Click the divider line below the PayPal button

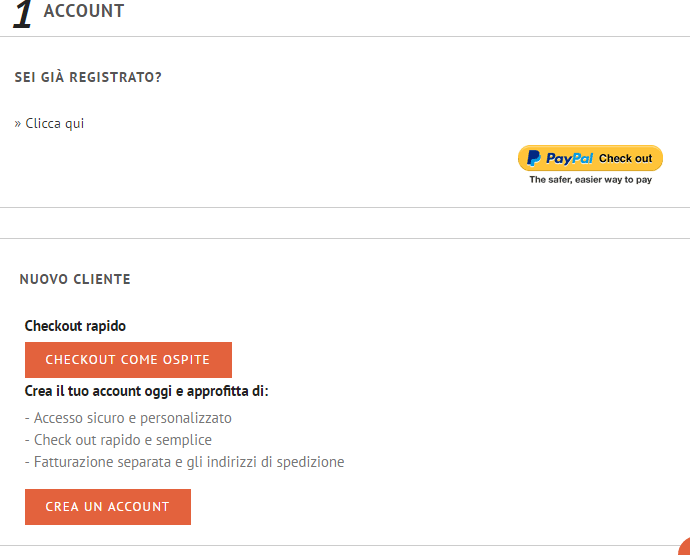(345, 208)
